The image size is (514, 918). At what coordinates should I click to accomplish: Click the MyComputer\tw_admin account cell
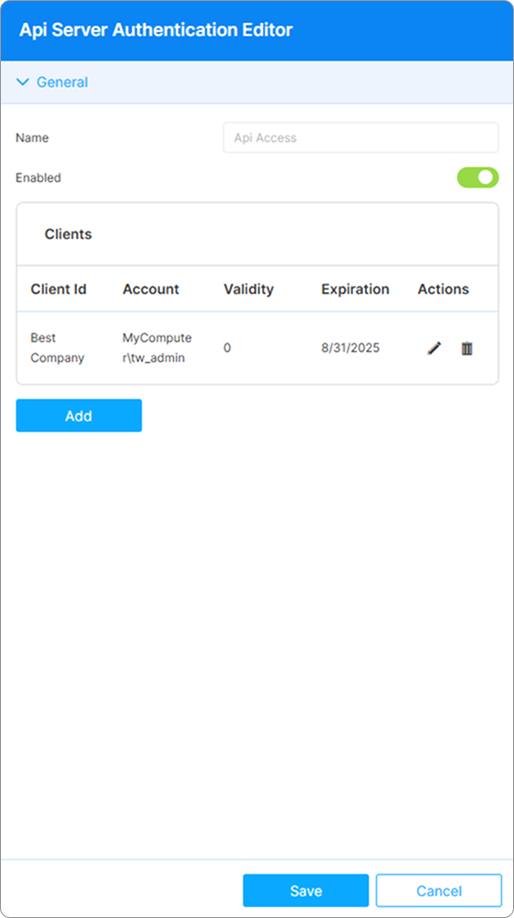[157, 348]
